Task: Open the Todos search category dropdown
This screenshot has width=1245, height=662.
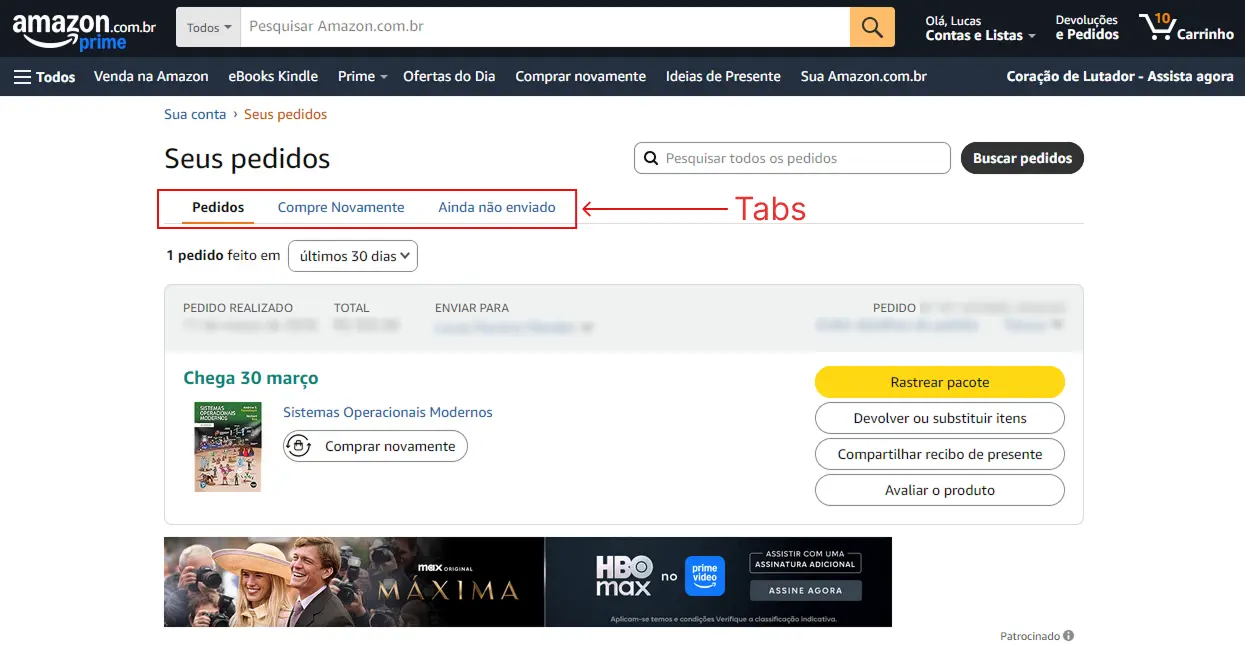Action: point(208,27)
